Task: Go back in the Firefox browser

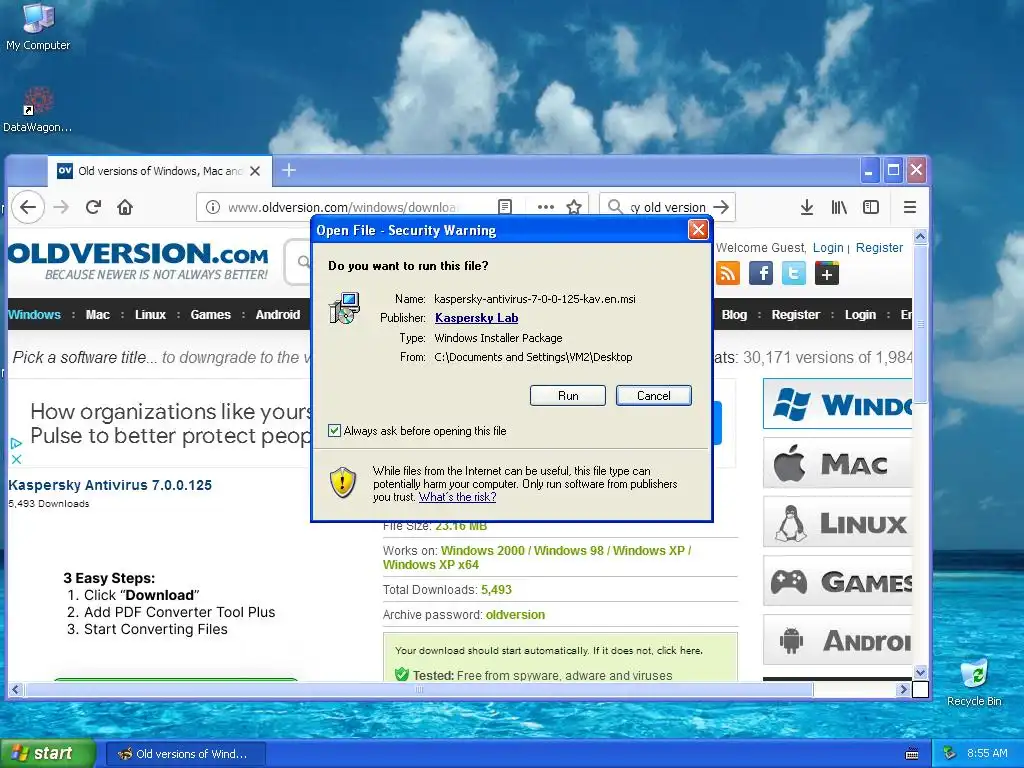Action: point(27,207)
